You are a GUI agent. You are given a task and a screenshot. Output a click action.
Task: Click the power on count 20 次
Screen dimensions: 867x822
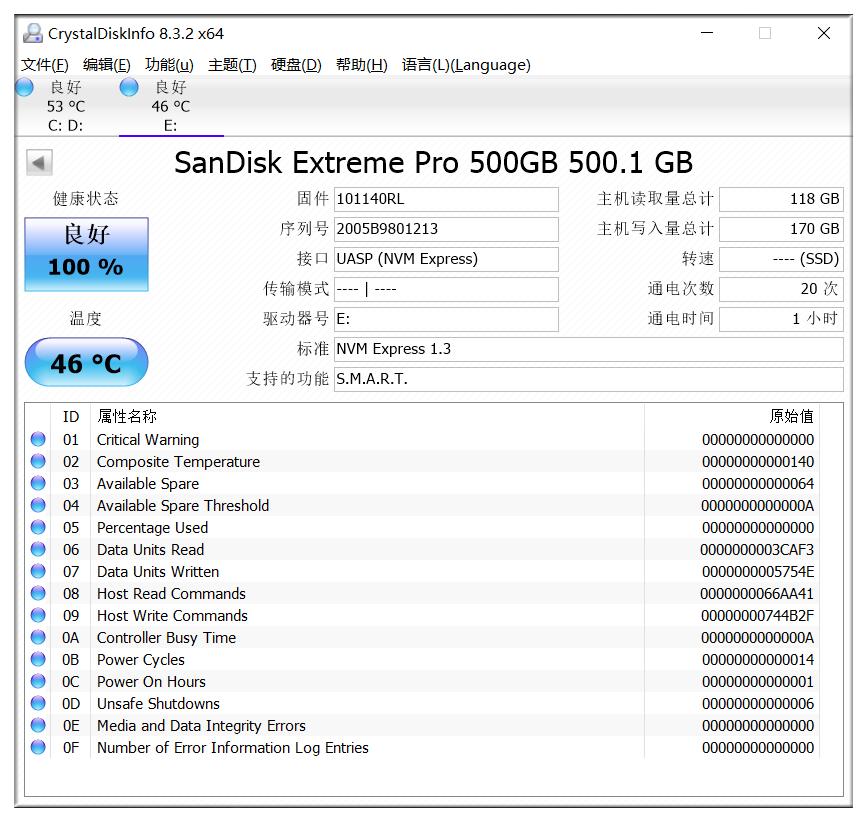781,289
